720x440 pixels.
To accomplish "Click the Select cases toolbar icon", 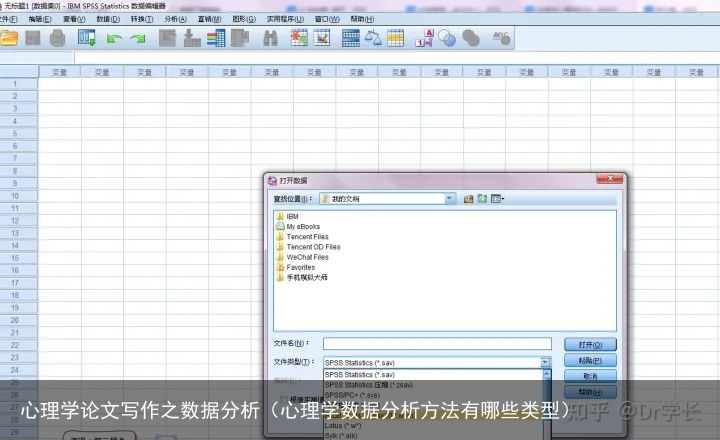I will click(x=395, y=38).
